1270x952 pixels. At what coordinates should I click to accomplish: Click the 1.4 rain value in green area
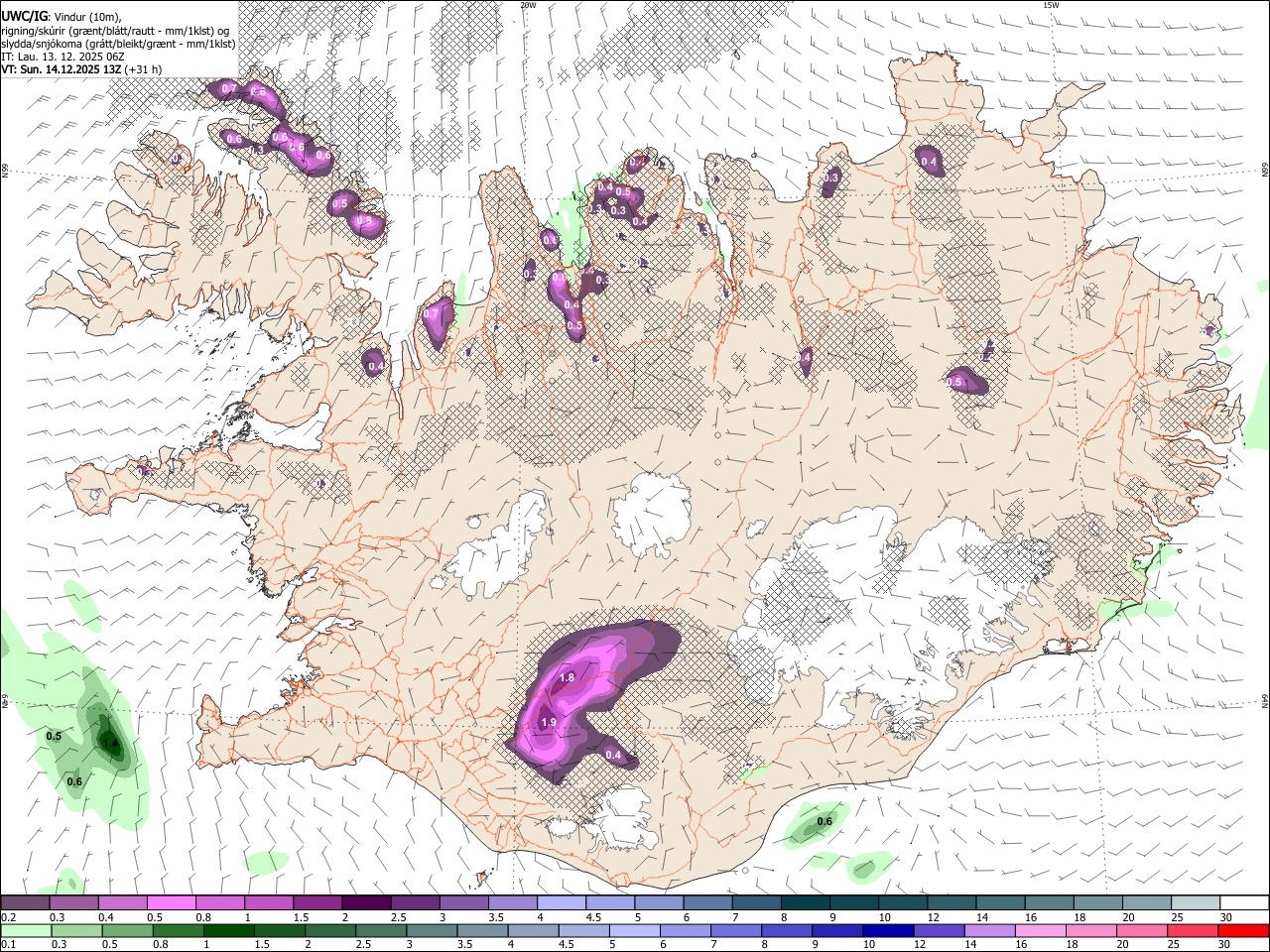pos(110,744)
